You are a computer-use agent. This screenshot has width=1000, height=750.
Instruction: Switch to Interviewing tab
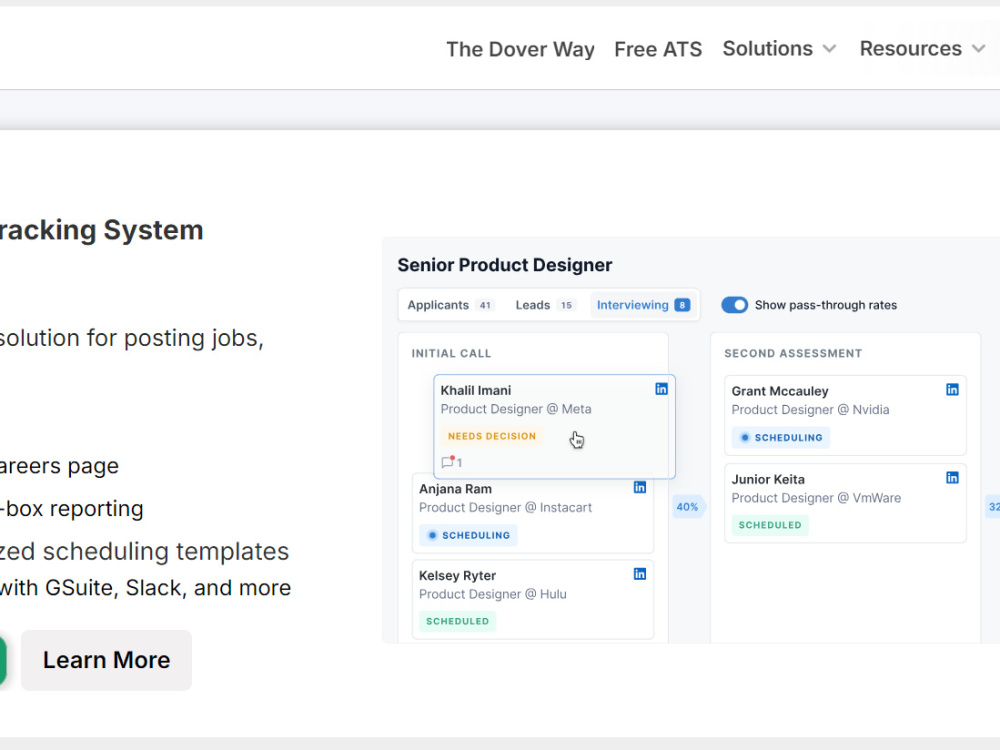point(643,305)
